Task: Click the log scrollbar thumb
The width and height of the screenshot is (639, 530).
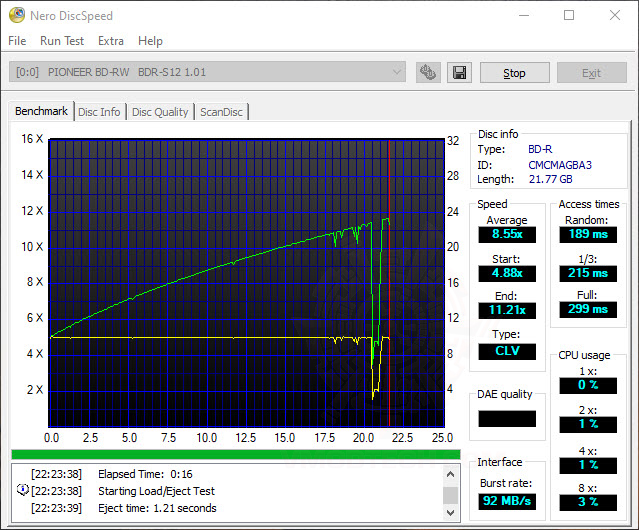Action: click(450, 495)
